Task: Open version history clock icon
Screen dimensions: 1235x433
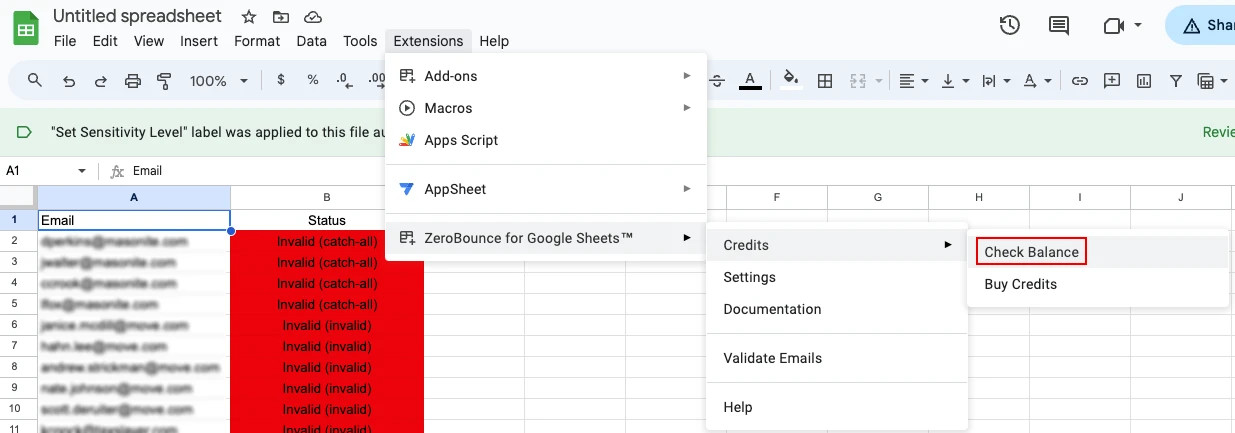Action: click(x=1010, y=25)
